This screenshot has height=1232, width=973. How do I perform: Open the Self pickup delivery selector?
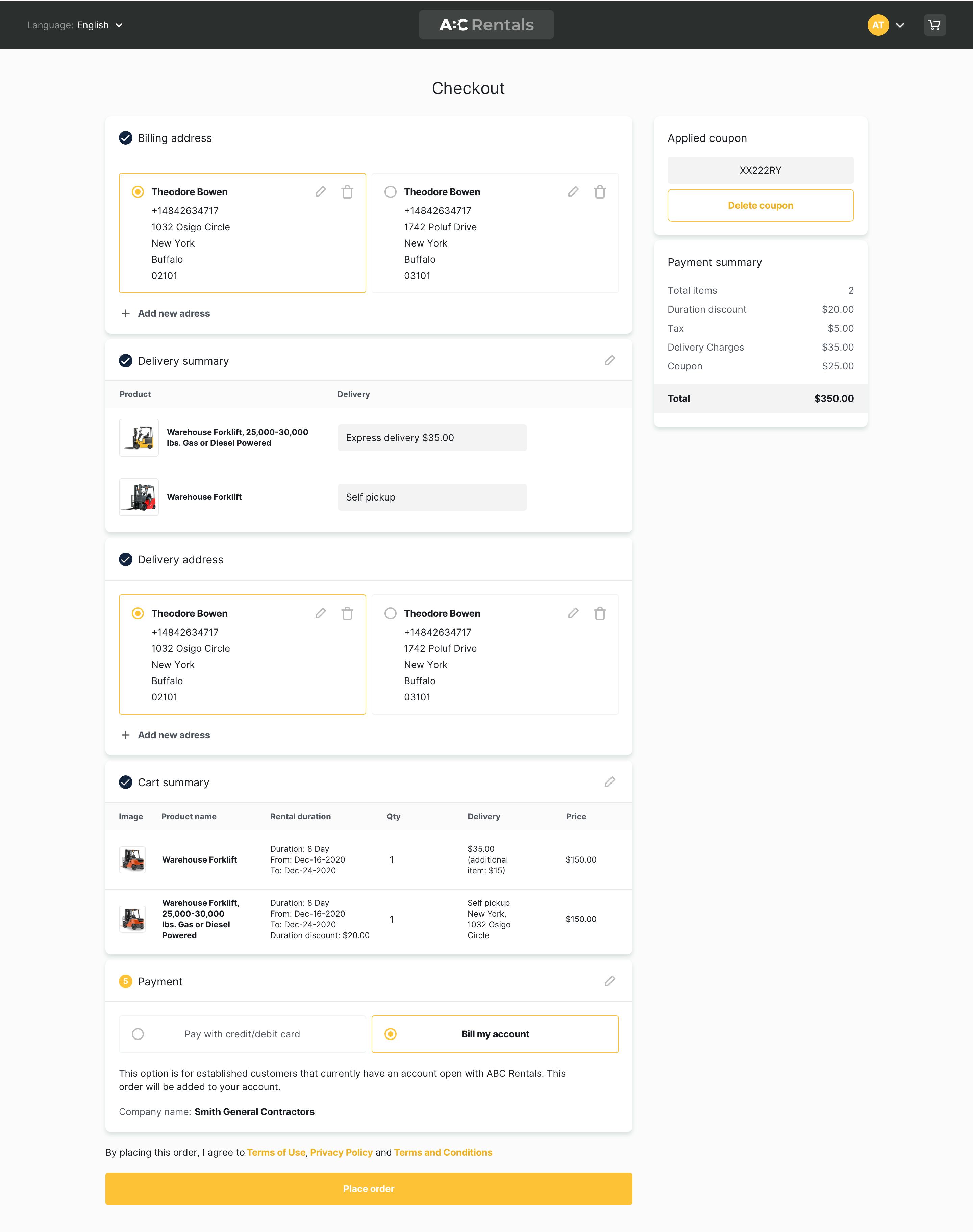[x=432, y=497]
